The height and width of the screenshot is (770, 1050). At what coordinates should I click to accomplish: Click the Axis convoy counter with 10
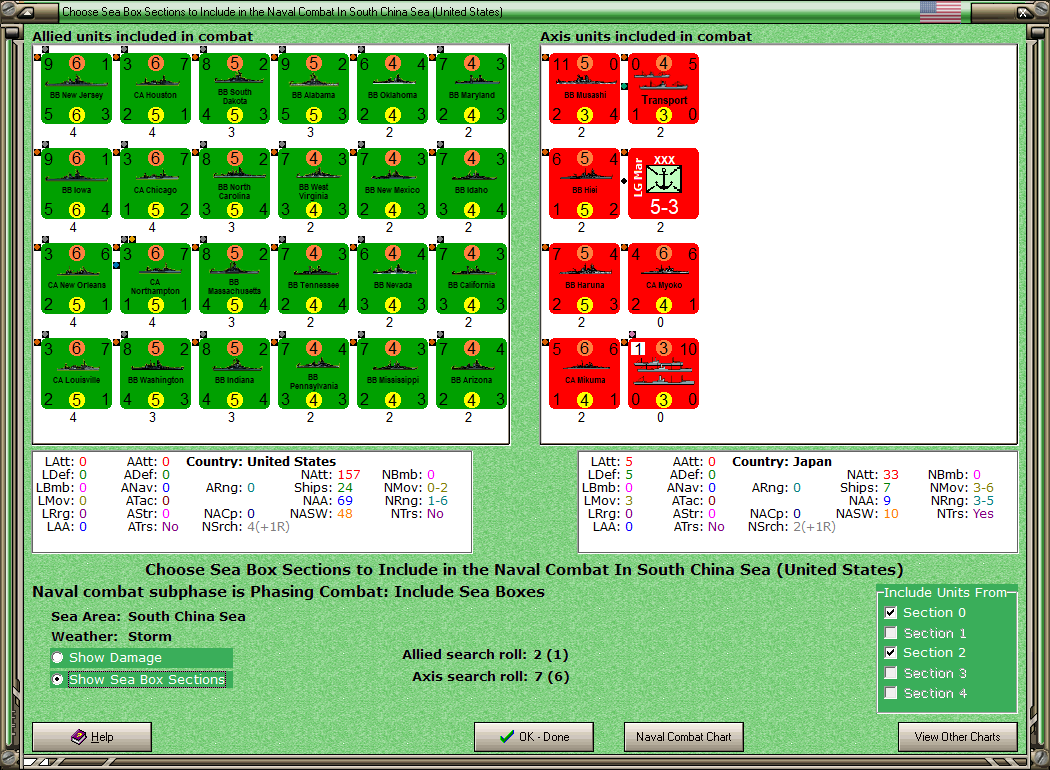pos(664,374)
